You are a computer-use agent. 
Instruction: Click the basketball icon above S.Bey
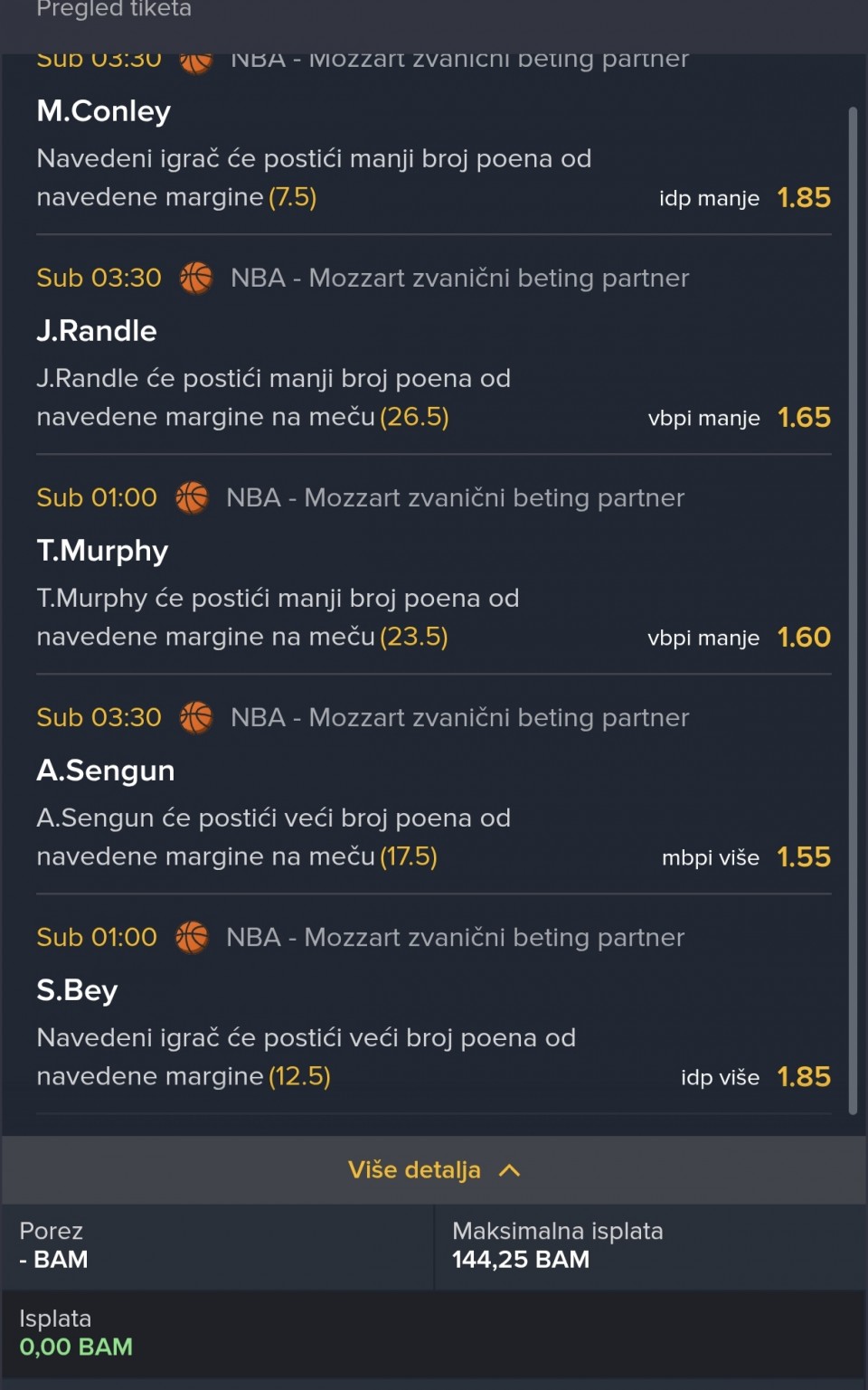pyautogui.click(x=192, y=937)
